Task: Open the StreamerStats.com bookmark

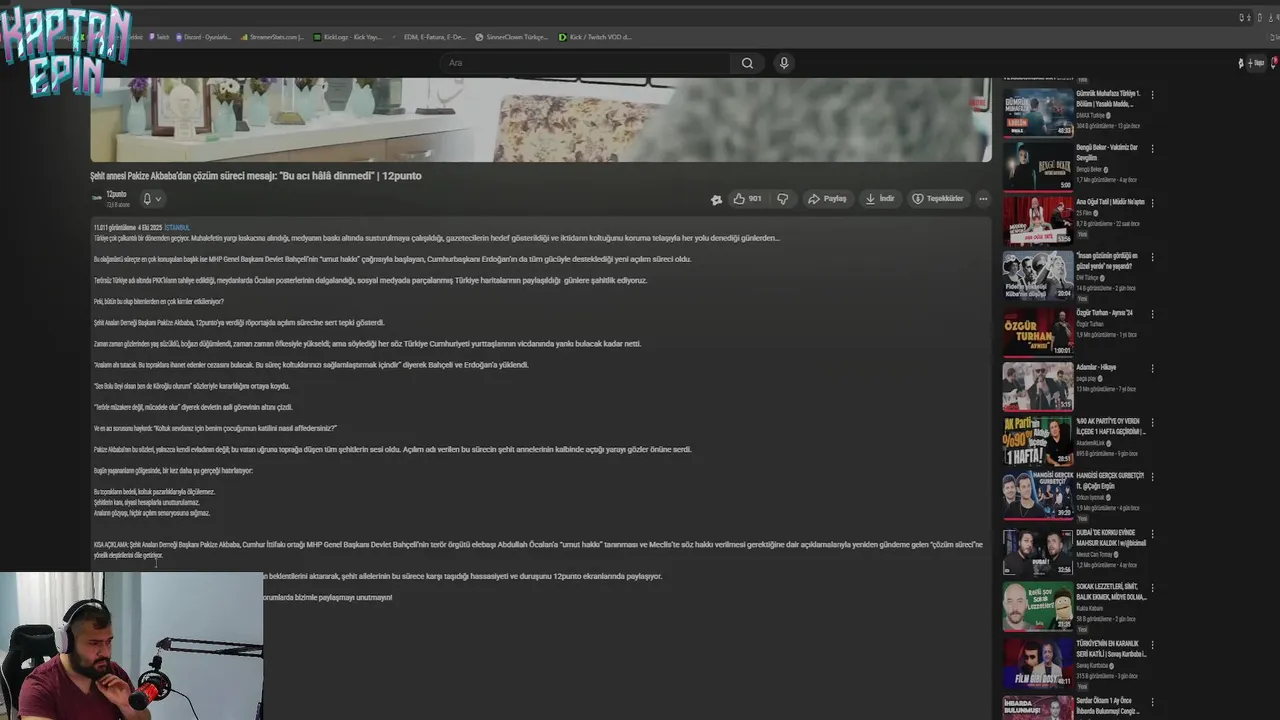Action: tap(272, 37)
